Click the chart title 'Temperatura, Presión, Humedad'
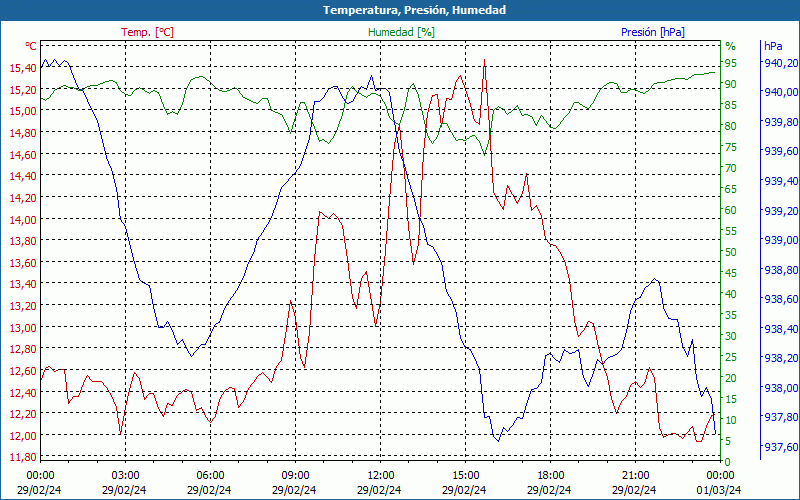 pos(414,10)
